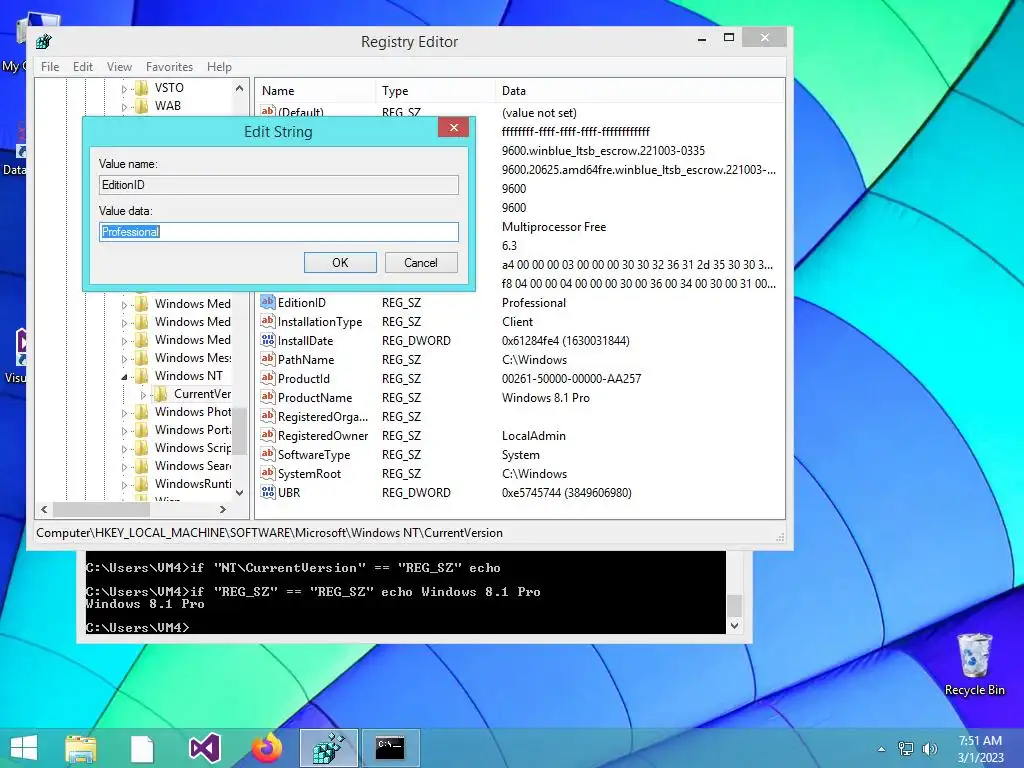Expand the Windows Sear tree node
The height and width of the screenshot is (768, 1024).
124,467
